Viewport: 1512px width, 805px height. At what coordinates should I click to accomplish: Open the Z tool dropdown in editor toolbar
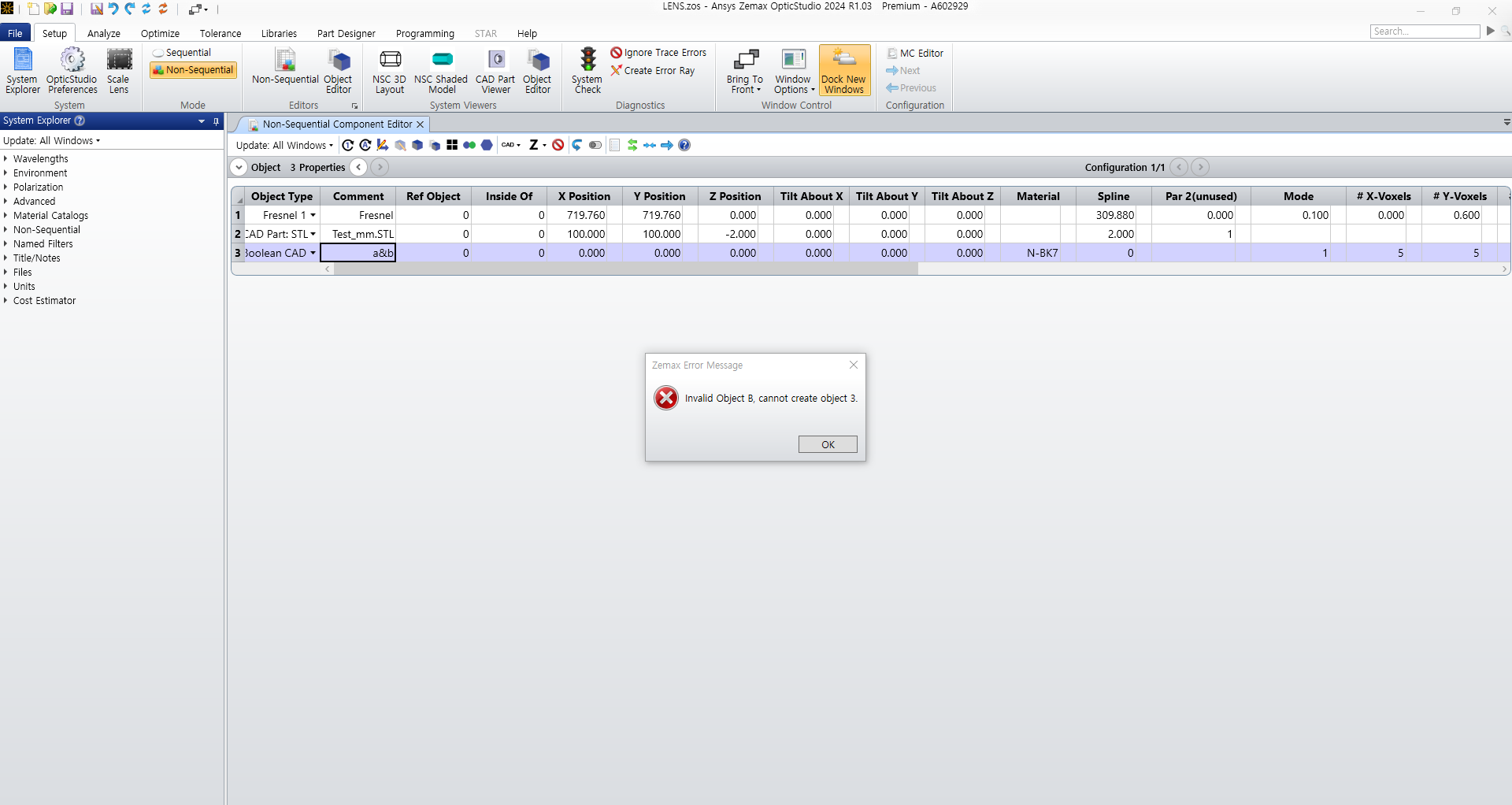point(538,145)
